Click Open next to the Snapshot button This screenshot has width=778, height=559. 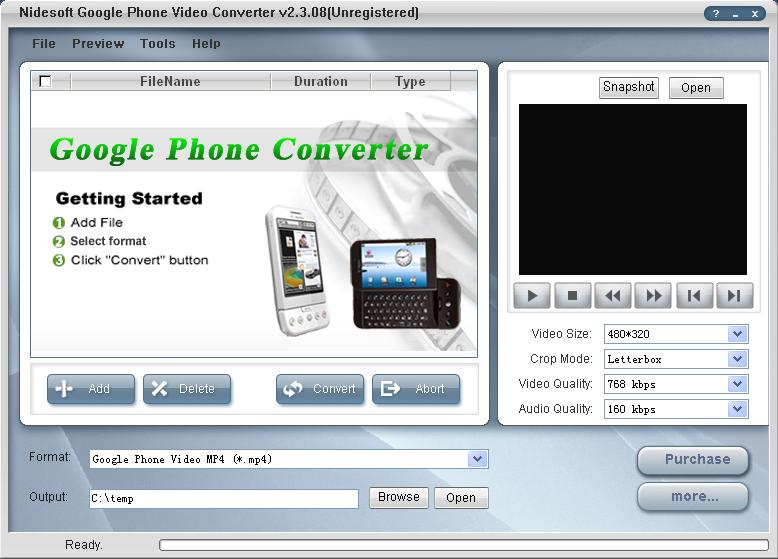(x=696, y=88)
